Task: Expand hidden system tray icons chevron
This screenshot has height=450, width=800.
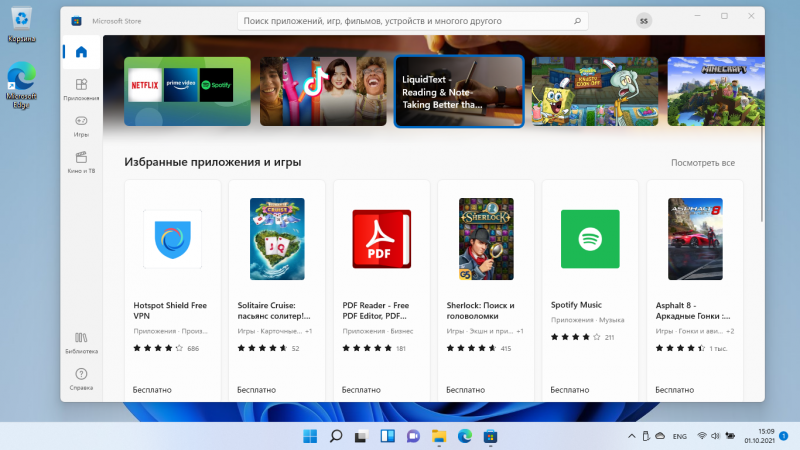Action: [630, 436]
